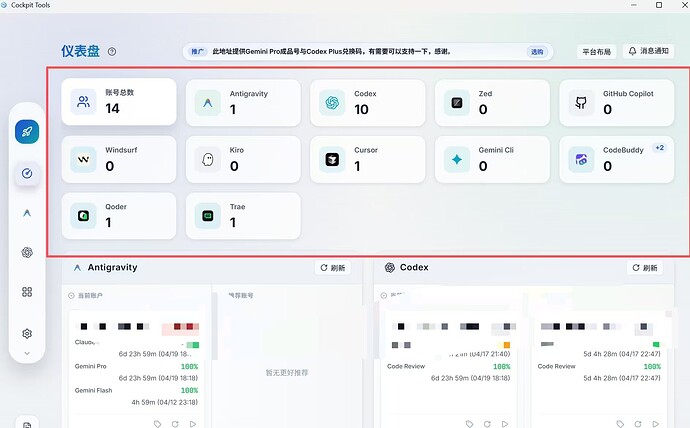Click the GitHub Copilot logo icon
The width and height of the screenshot is (690, 428).
[x=581, y=103]
